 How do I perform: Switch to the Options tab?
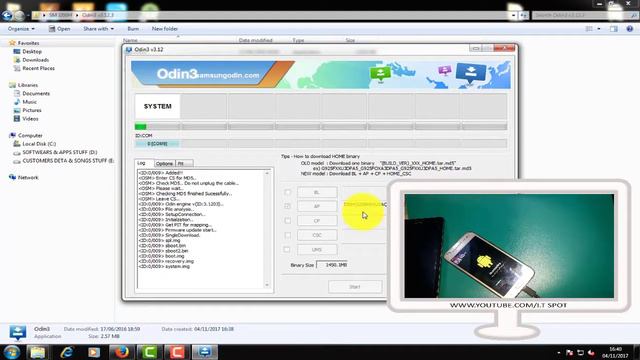tap(164, 163)
